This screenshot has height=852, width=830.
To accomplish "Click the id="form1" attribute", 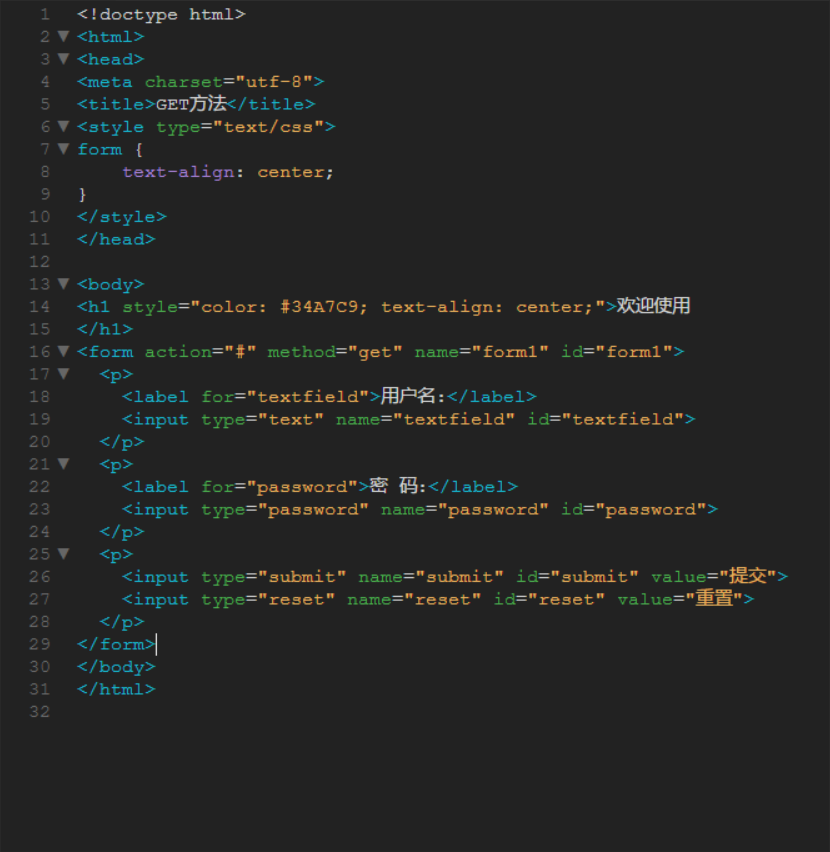I will pos(617,352).
